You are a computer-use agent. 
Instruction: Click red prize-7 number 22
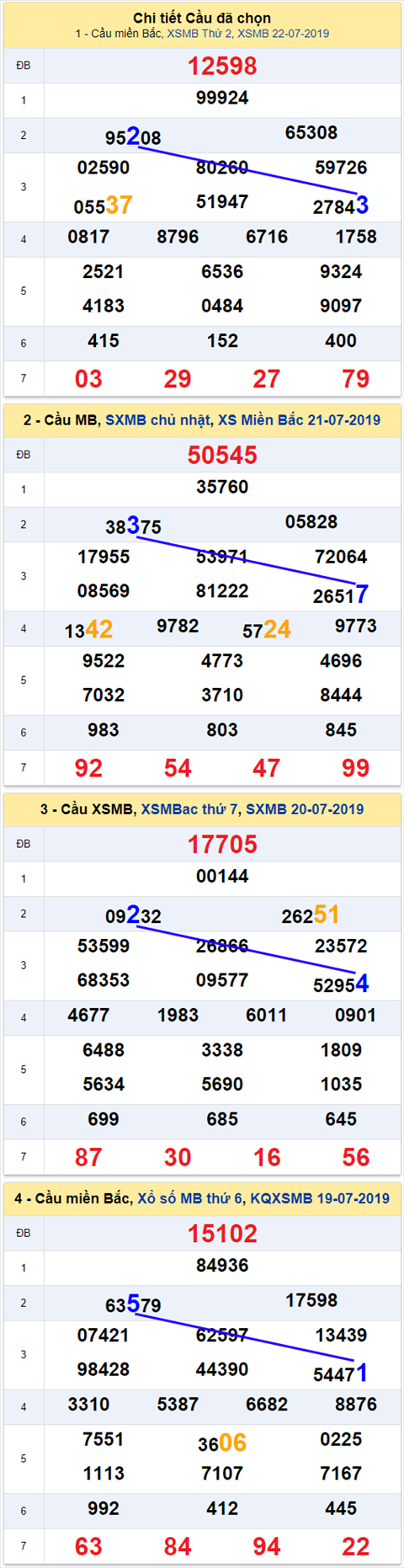pos(356,1546)
